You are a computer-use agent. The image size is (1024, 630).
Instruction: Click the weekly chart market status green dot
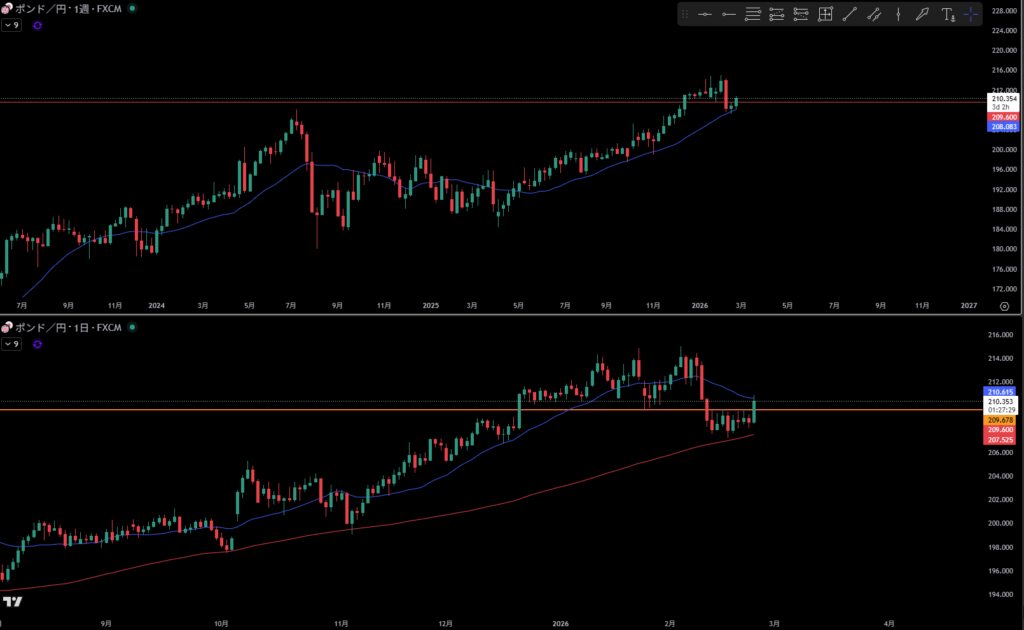(x=133, y=8)
